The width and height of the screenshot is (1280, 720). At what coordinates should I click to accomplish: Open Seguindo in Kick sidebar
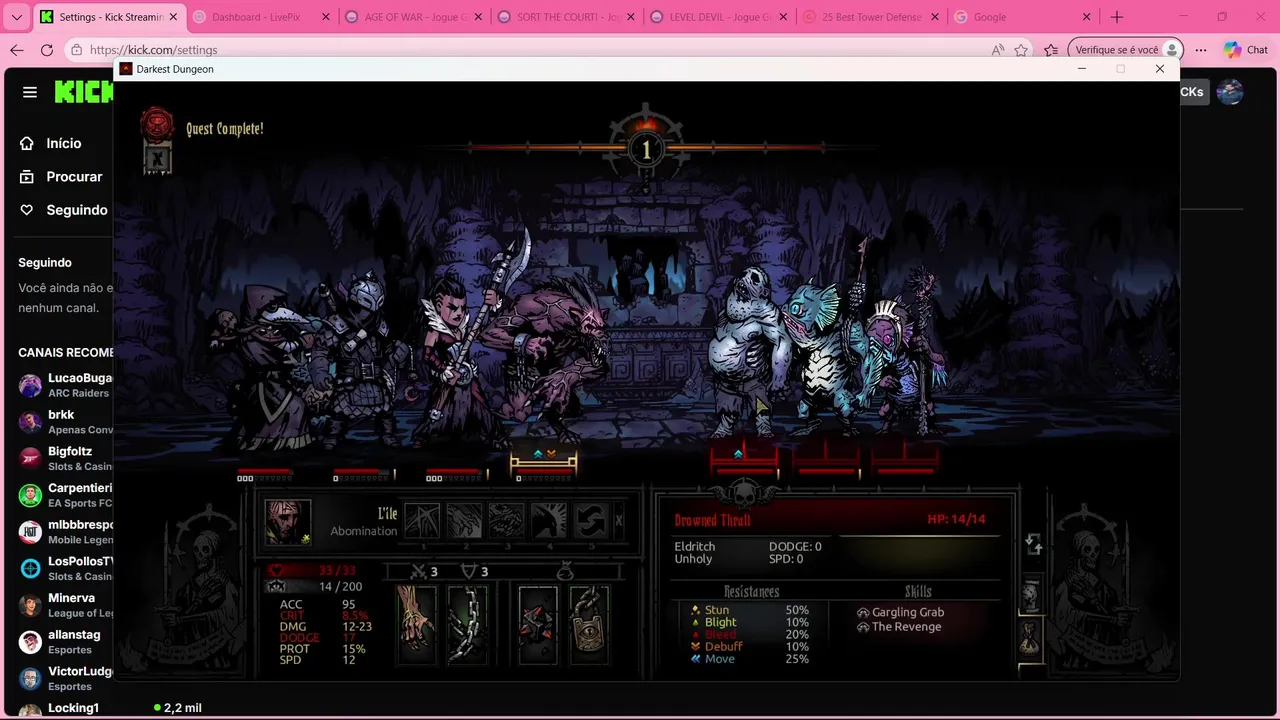[76, 210]
